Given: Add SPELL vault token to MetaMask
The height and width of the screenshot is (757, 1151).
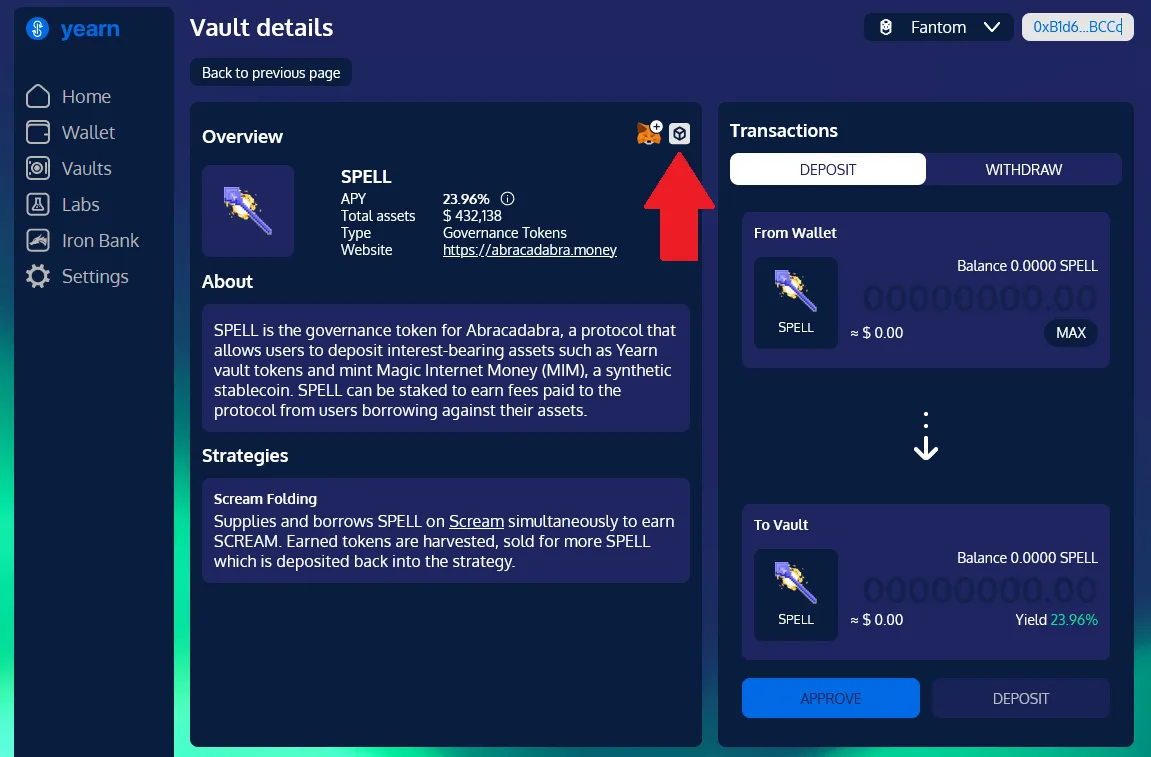Looking at the screenshot, I should click(x=650, y=133).
